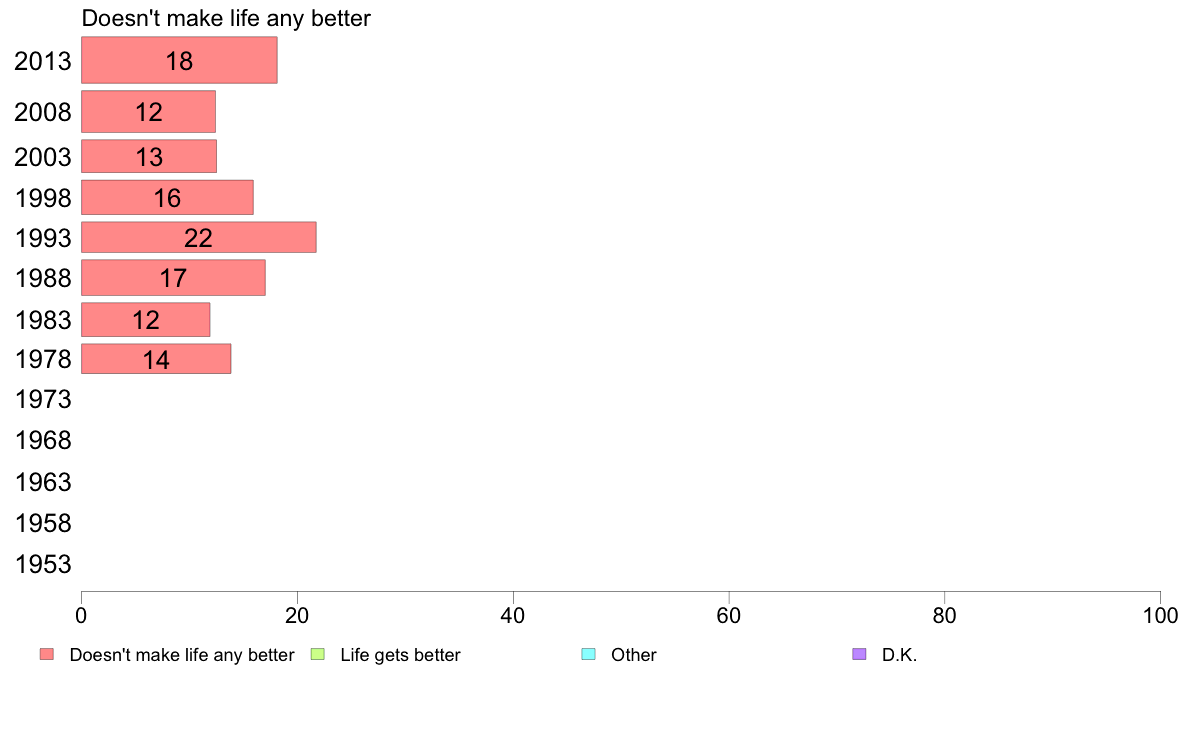Click the chart title Doesn't make life any better

point(226,18)
